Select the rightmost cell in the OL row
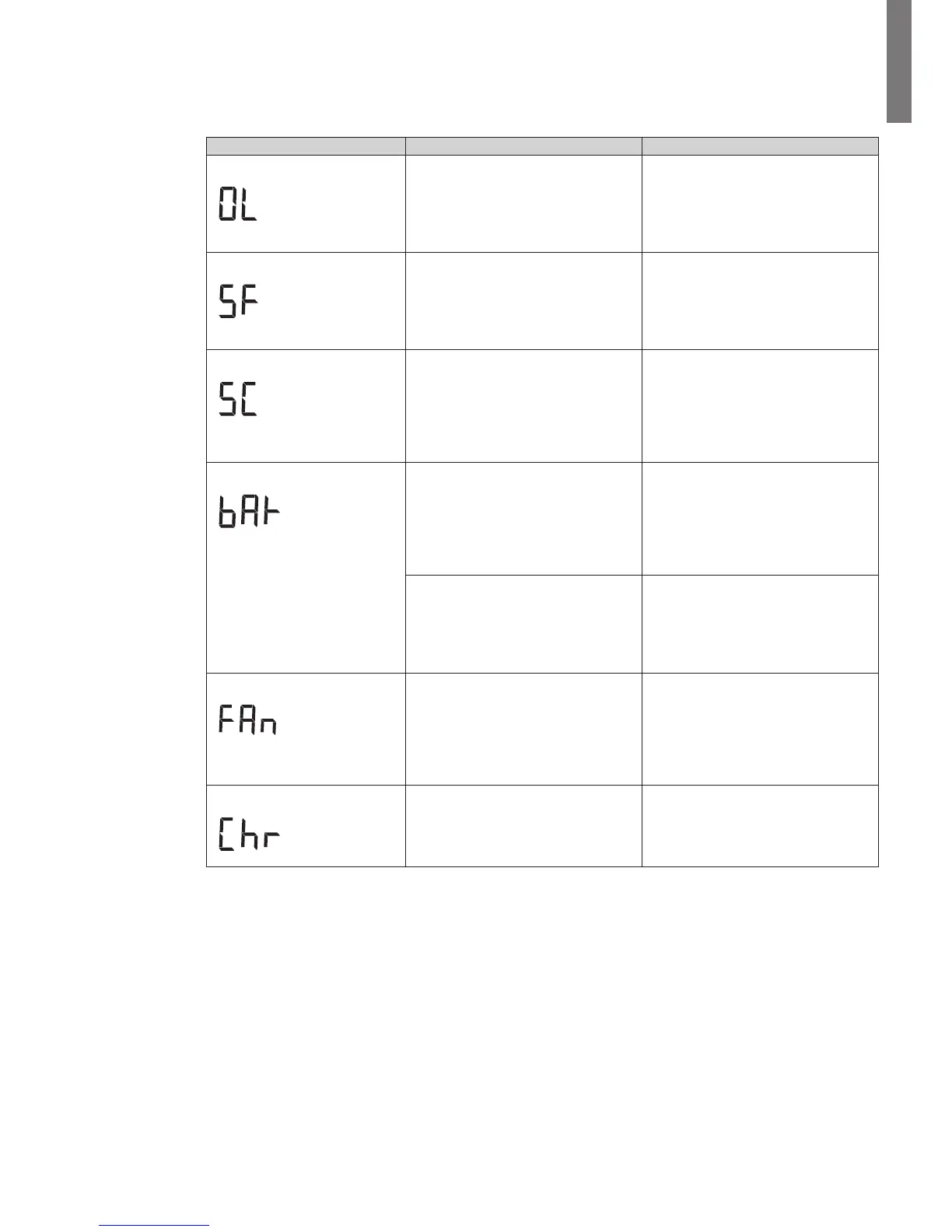Image resolution: width=952 pixels, height=1232 pixels. coord(760,204)
